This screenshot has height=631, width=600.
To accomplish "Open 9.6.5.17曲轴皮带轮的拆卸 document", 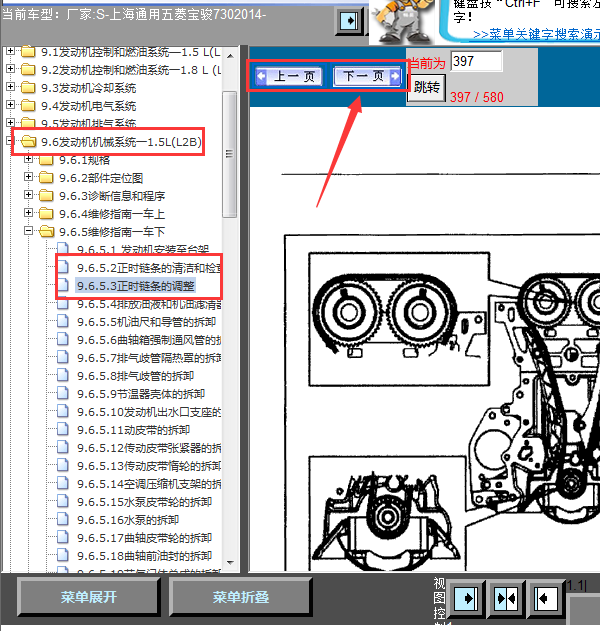I will pyautogui.click(x=144, y=538).
